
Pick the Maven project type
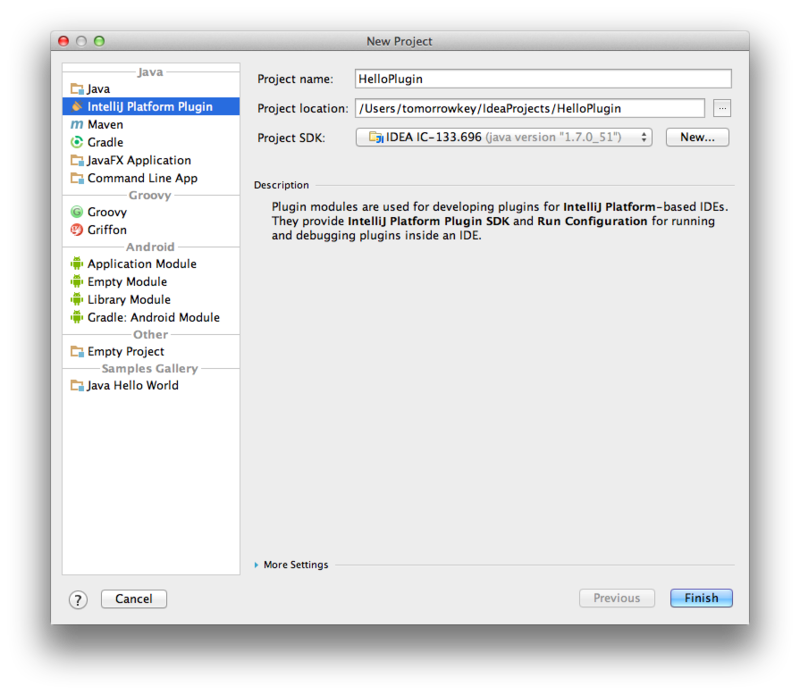click(x=151, y=124)
